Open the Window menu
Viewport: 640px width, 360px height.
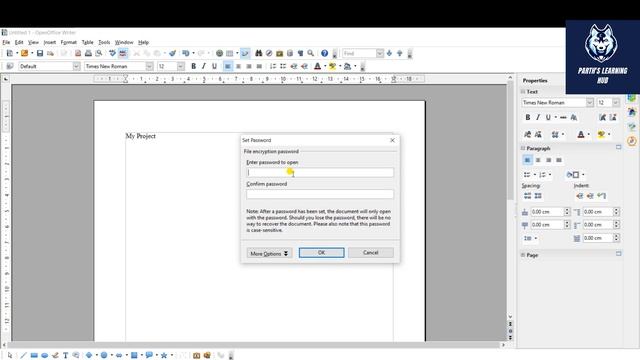124,42
